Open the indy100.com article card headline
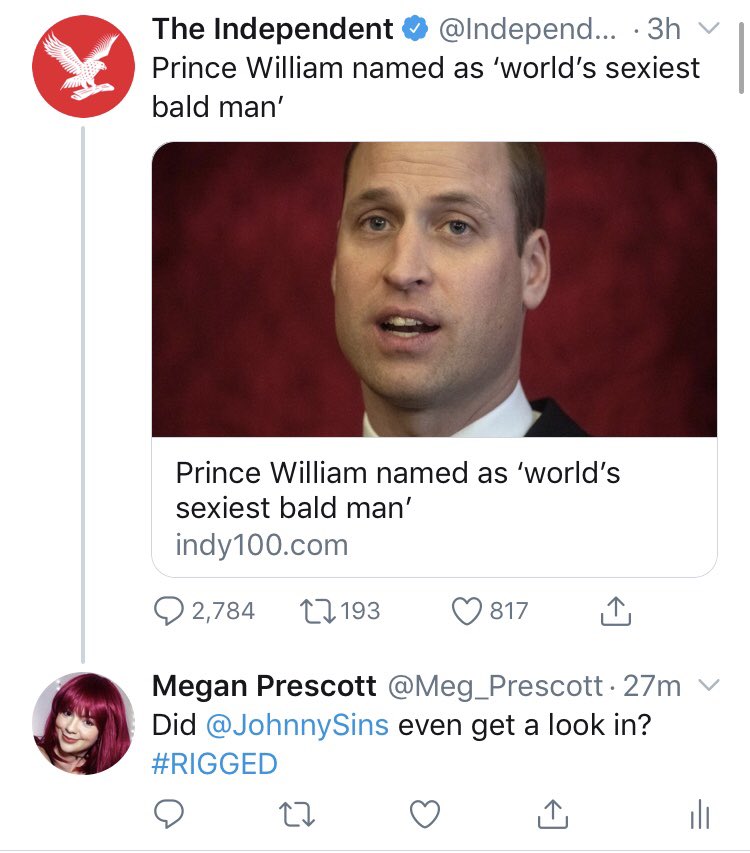Viewport: 750px width, 853px height. coord(398,490)
